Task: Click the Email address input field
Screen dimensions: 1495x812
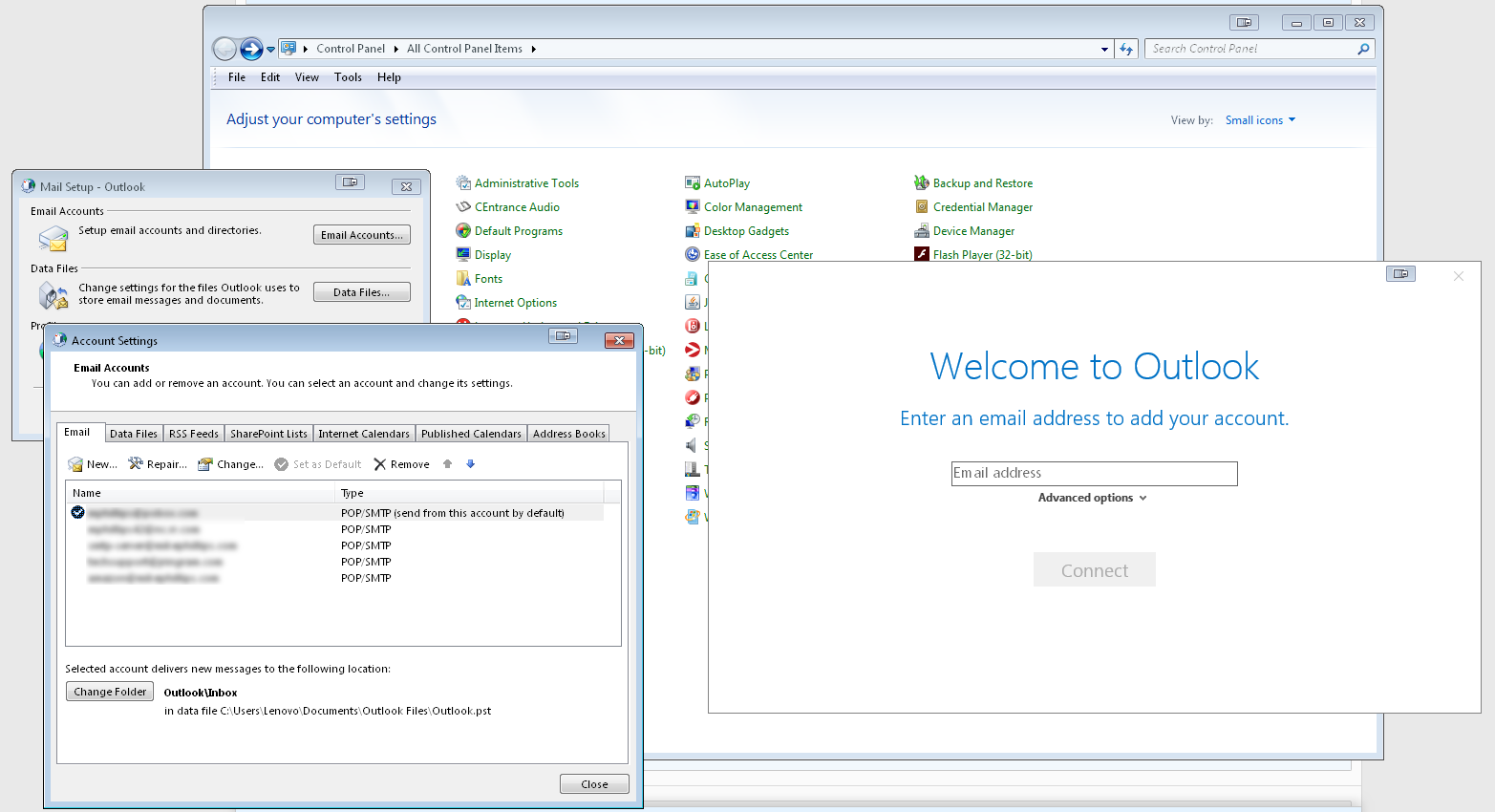Action: [x=1095, y=474]
